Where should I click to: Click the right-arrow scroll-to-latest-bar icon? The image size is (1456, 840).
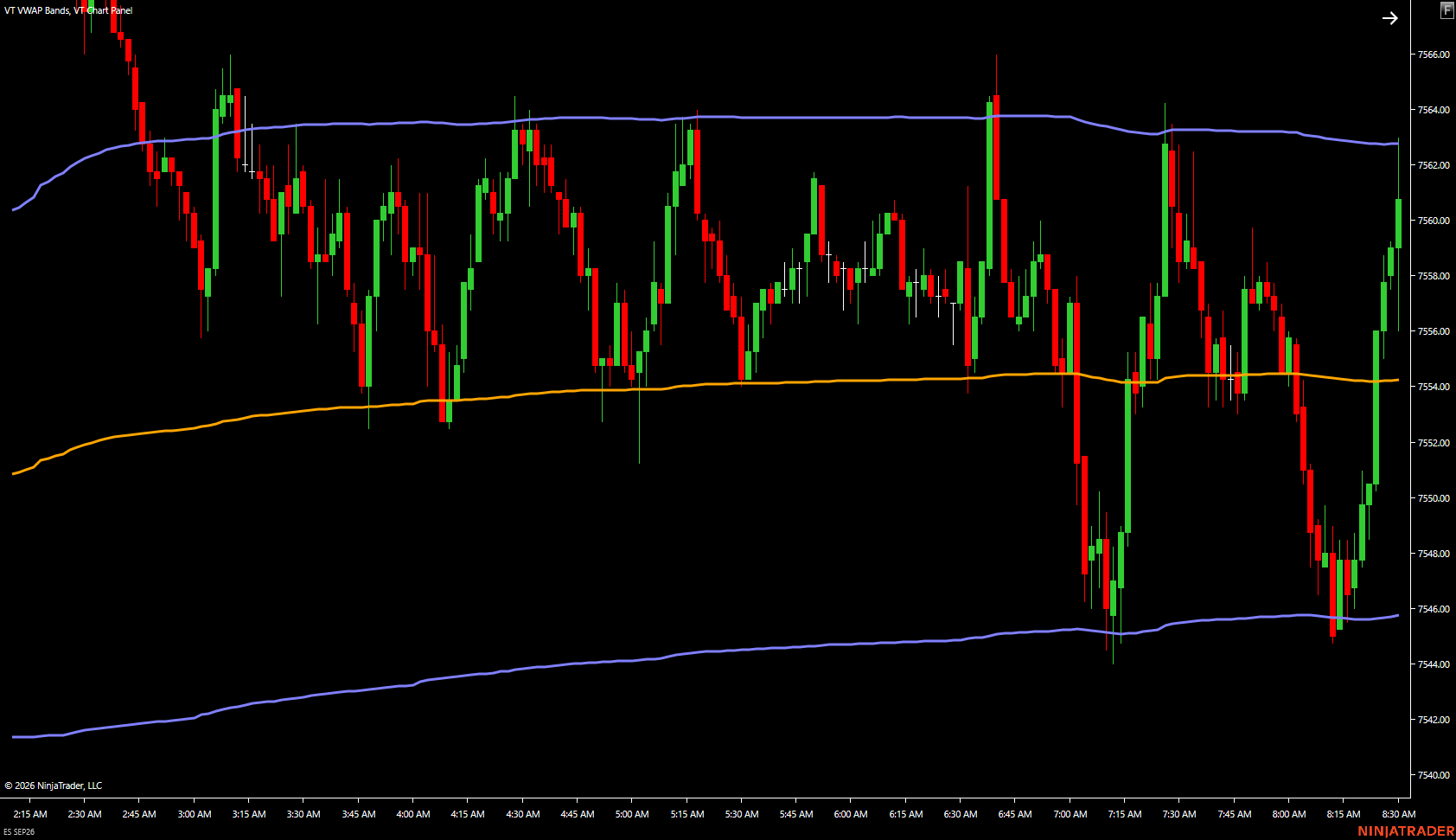coord(1389,18)
